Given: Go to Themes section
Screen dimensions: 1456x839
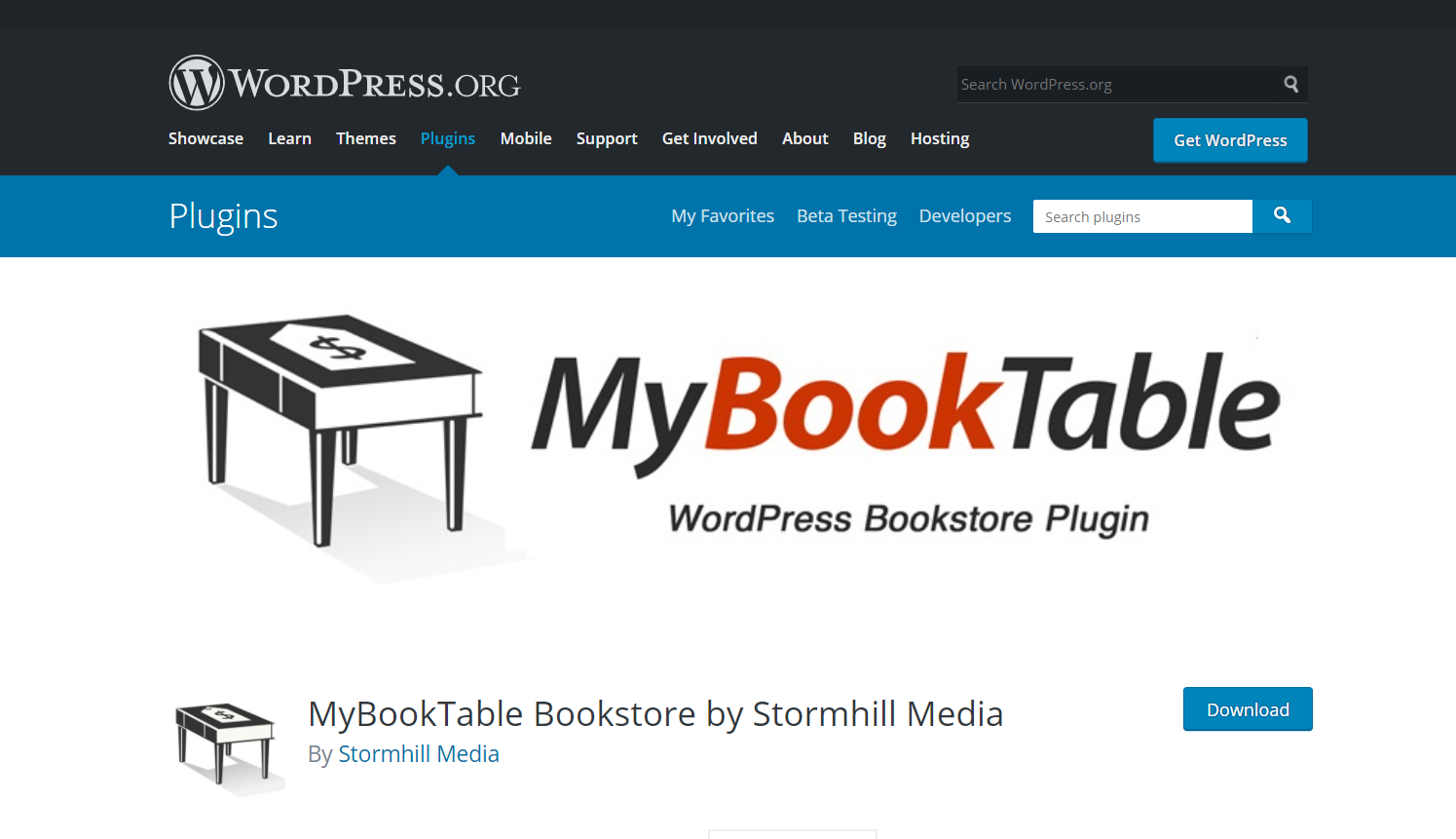Looking at the screenshot, I should pyautogui.click(x=365, y=138).
